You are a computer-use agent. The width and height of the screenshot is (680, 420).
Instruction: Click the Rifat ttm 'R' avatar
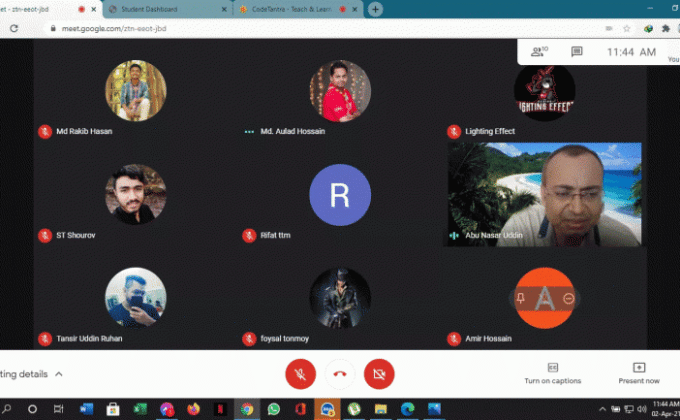click(x=340, y=195)
